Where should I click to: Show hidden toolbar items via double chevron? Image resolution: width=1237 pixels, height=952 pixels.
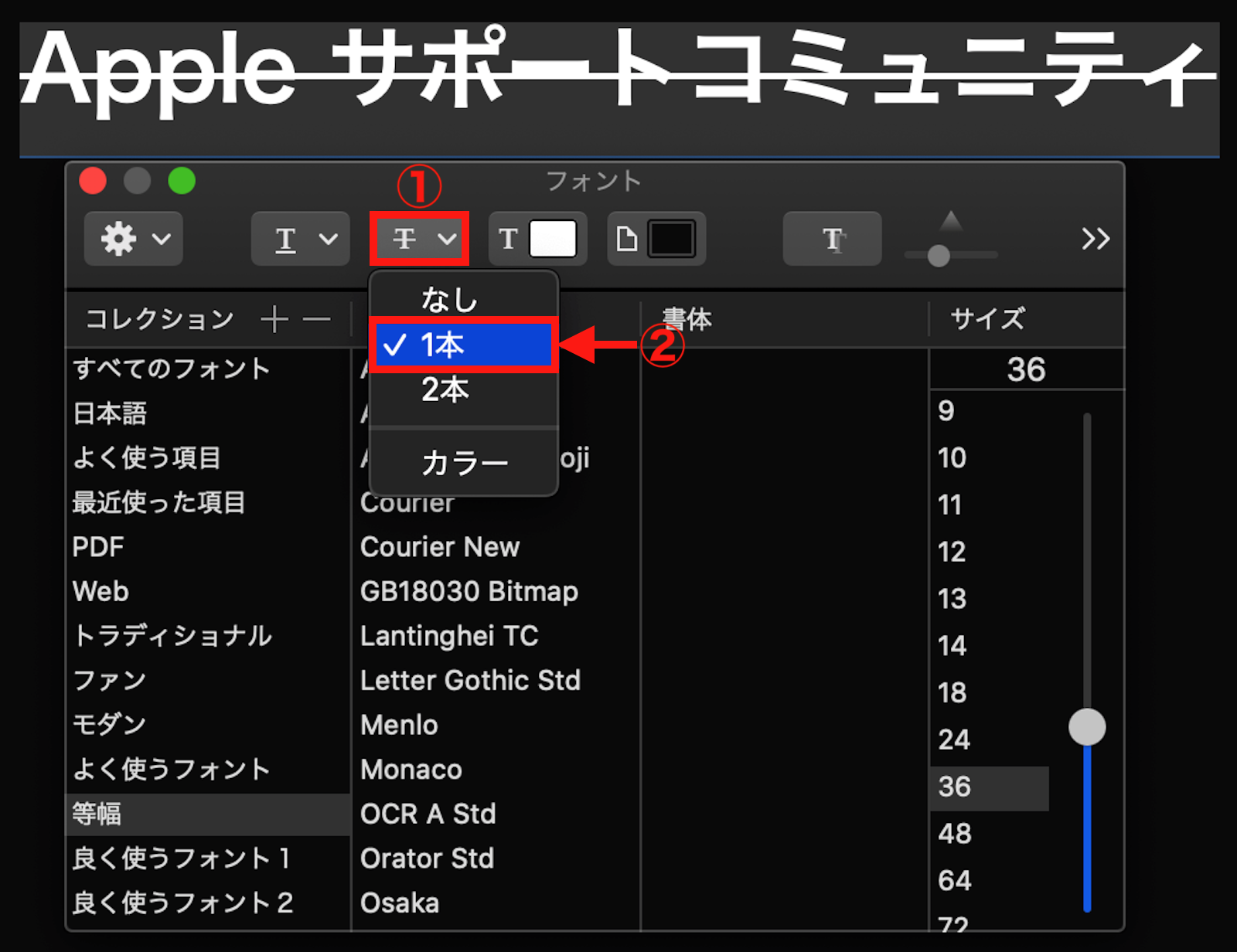1096,239
